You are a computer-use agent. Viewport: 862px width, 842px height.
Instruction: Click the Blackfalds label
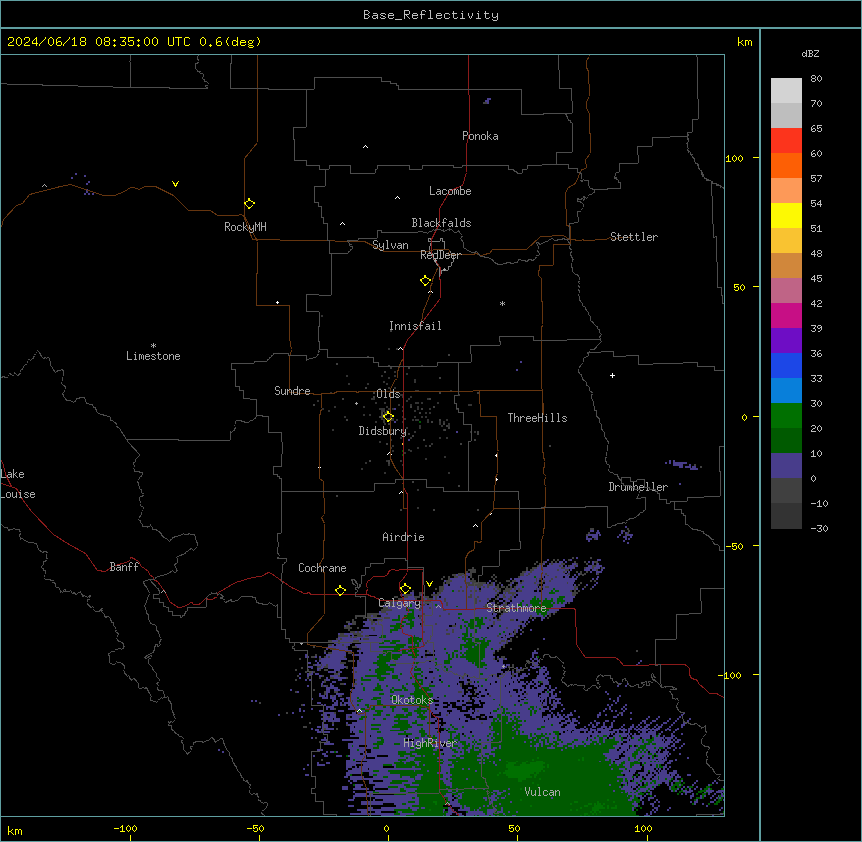tap(441, 223)
